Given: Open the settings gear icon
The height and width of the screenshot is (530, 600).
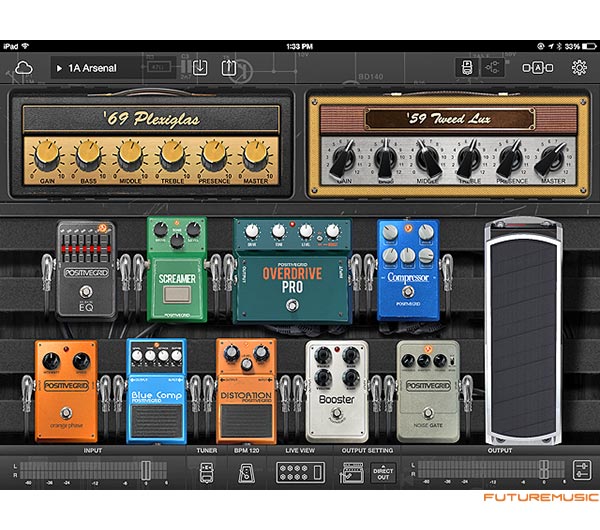Looking at the screenshot, I should [x=579, y=68].
